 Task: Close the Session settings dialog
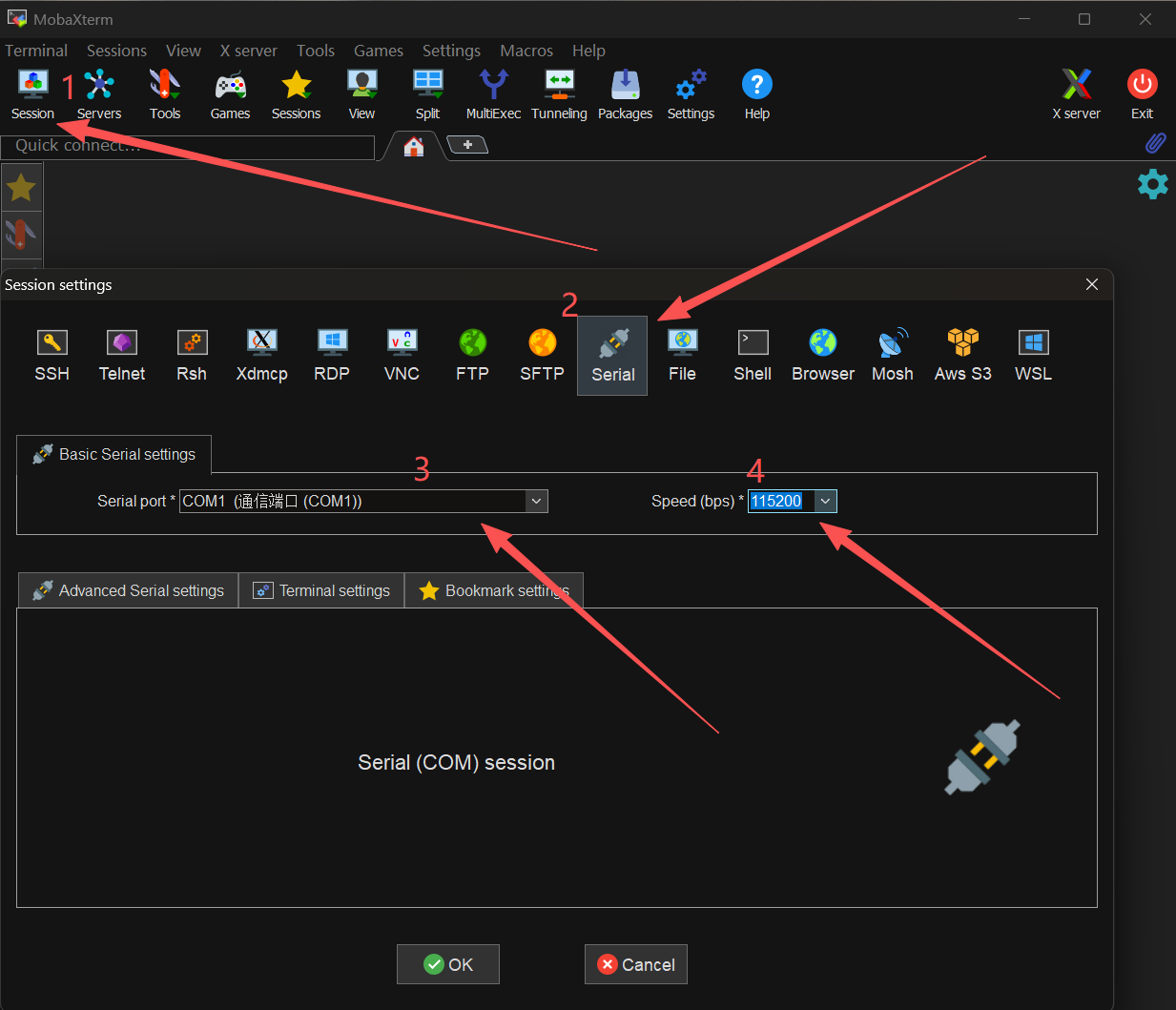(x=1092, y=284)
